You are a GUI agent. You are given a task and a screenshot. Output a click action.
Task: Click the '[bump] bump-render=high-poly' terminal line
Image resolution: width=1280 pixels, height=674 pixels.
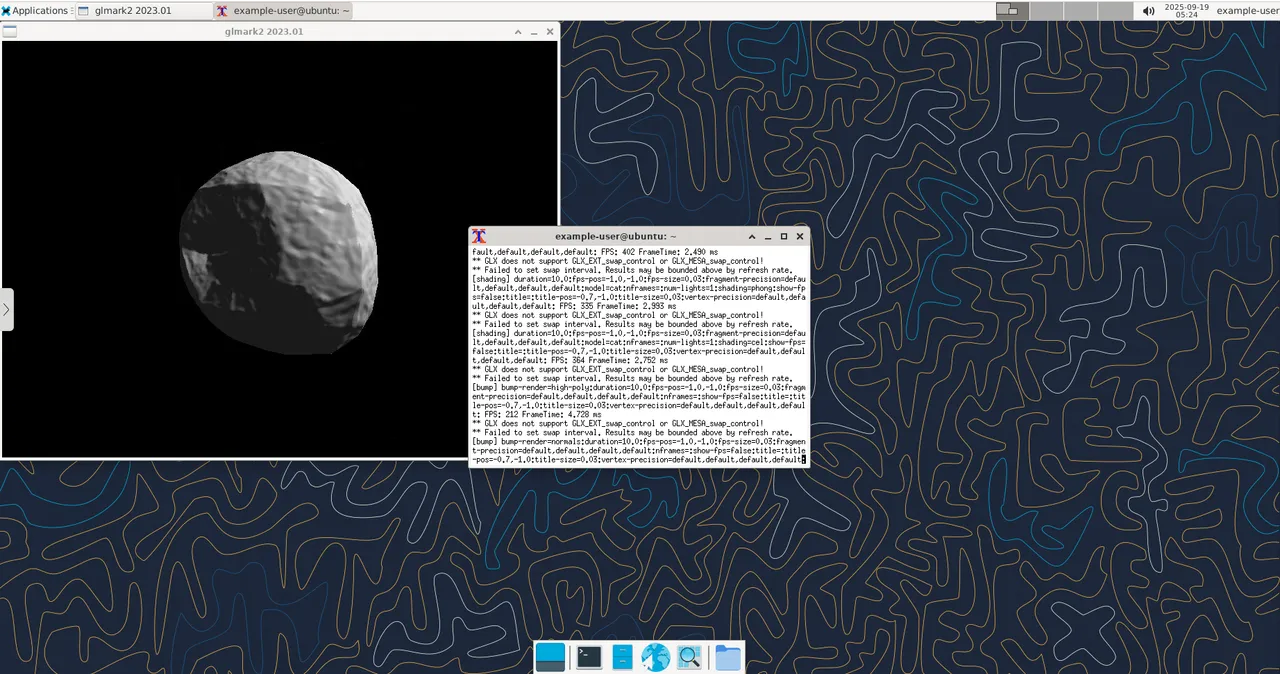pos(638,387)
